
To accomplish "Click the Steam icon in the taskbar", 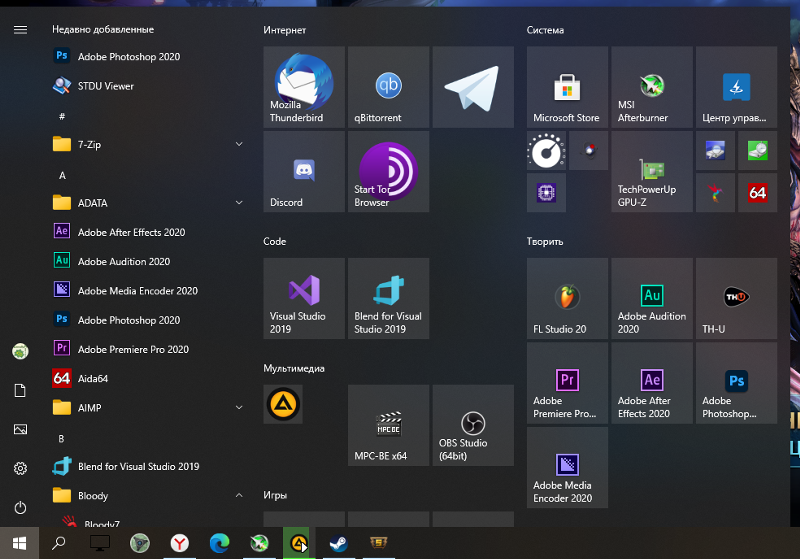I will [337, 543].
